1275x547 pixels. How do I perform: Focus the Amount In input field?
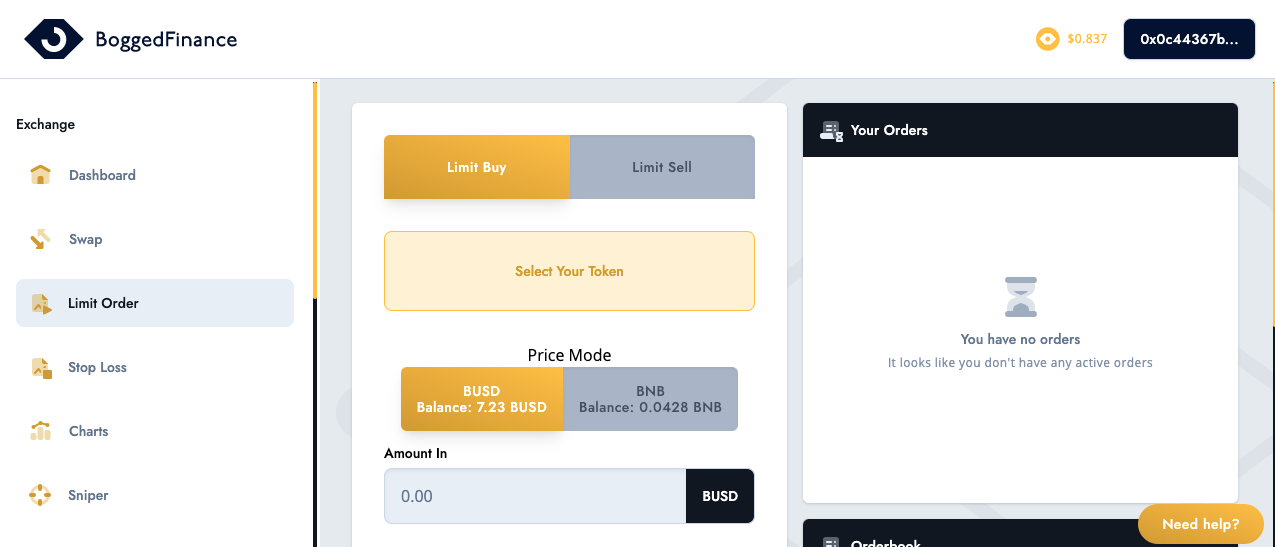click(x=535, y=496)
